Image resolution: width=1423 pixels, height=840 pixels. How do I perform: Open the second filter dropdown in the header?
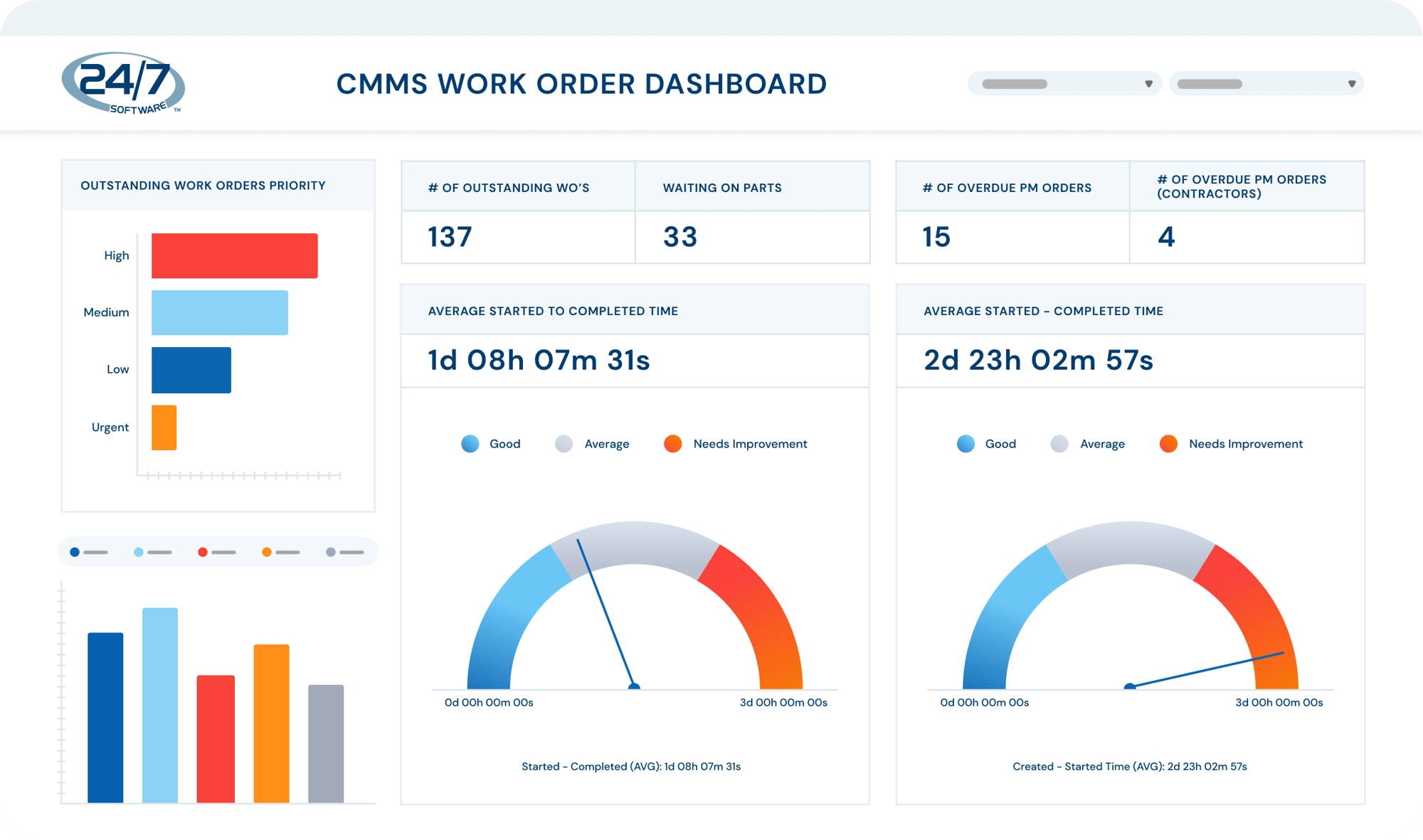[1266, 83]
